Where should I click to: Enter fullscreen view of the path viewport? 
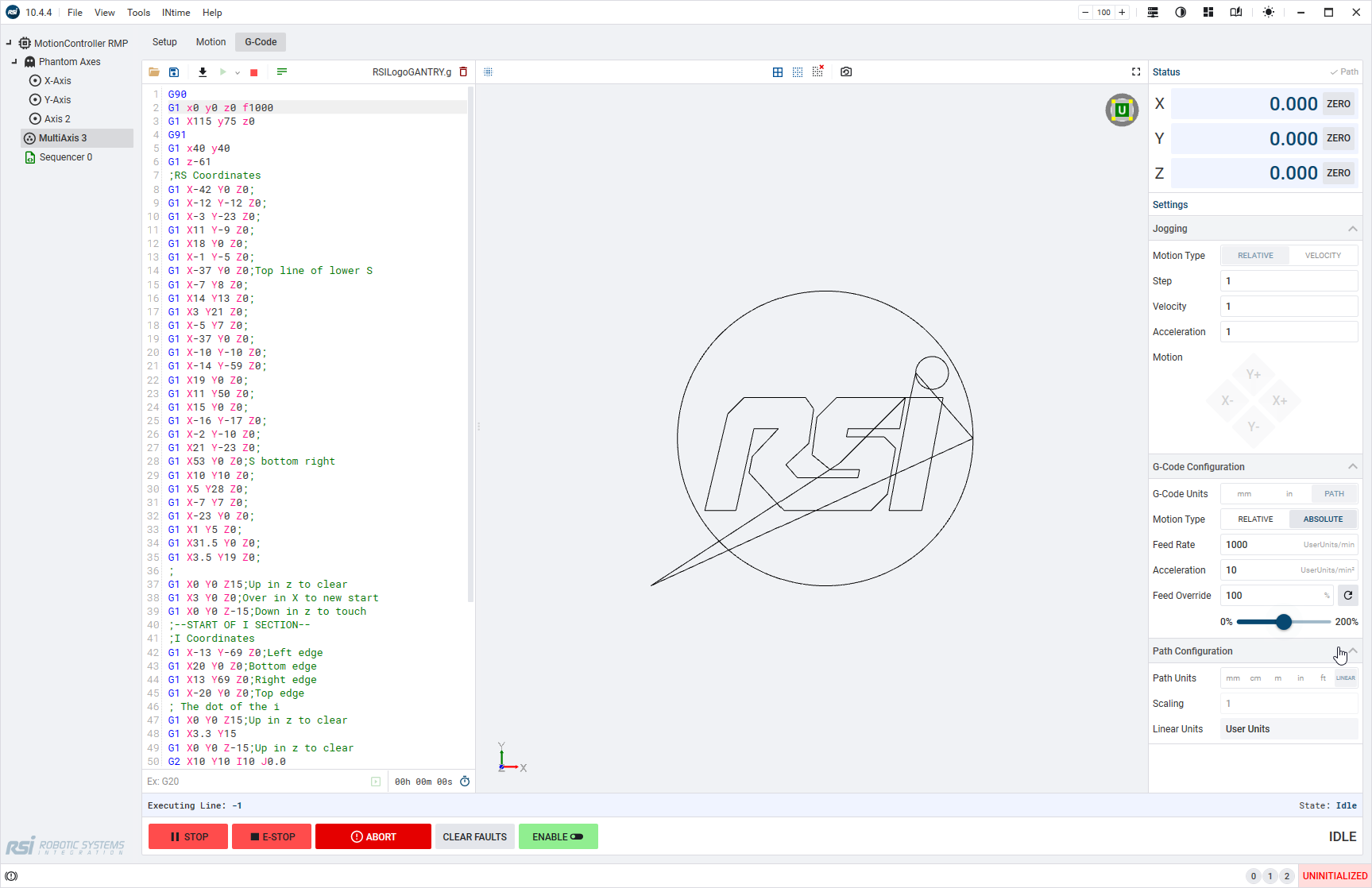[x=1136, y=72]
